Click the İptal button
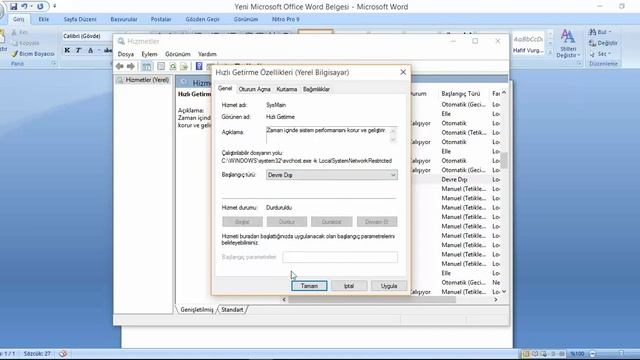 [x=349, y=286]
